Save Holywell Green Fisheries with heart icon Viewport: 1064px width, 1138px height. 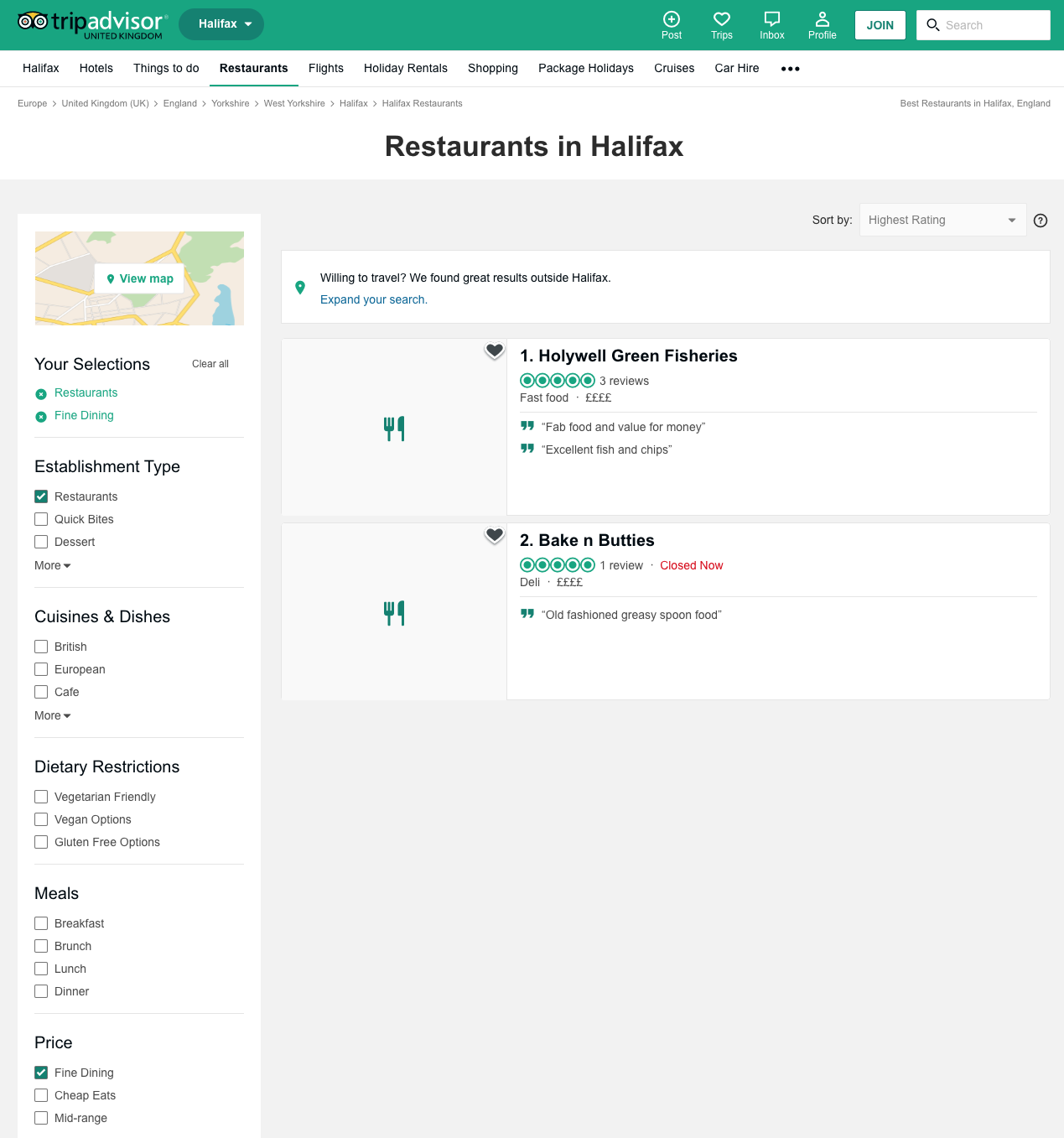495,351
